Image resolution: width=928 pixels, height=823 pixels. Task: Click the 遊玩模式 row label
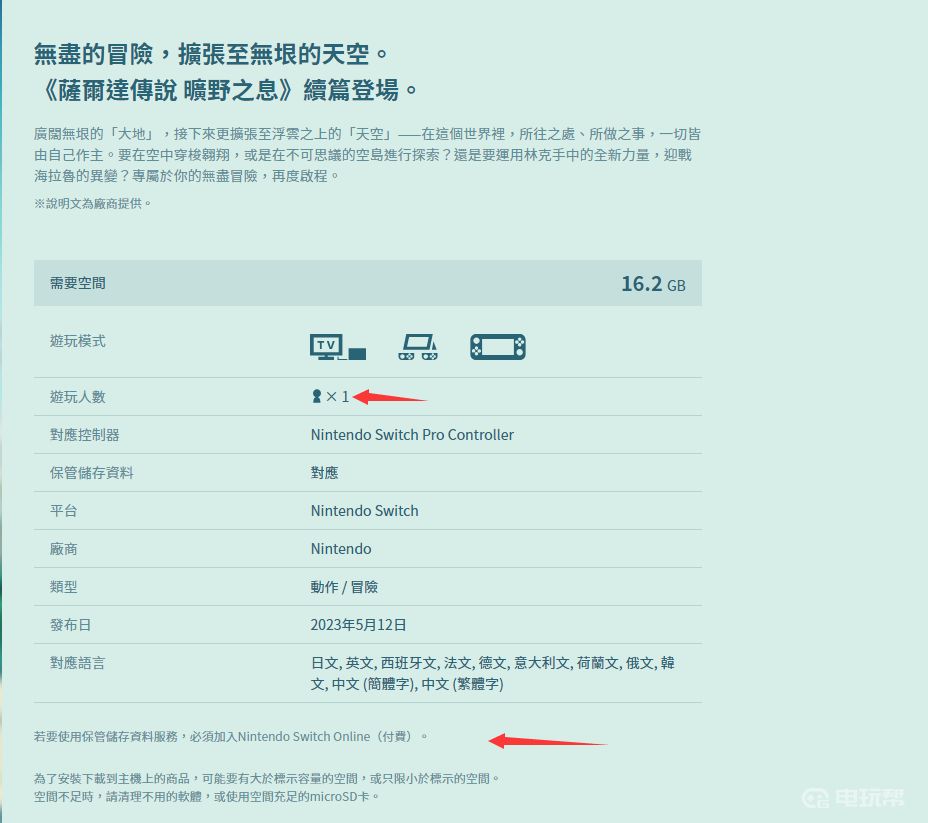coord(78,341)
